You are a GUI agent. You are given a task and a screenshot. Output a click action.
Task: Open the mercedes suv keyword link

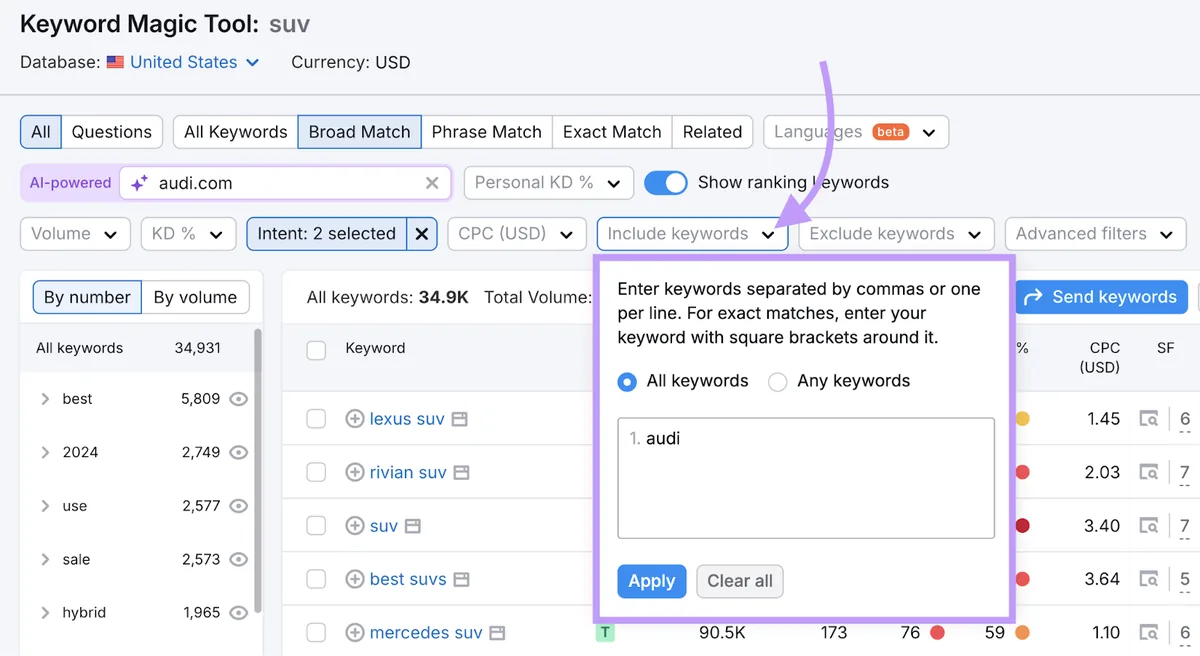pyautogui.click(x=426, y=632)
